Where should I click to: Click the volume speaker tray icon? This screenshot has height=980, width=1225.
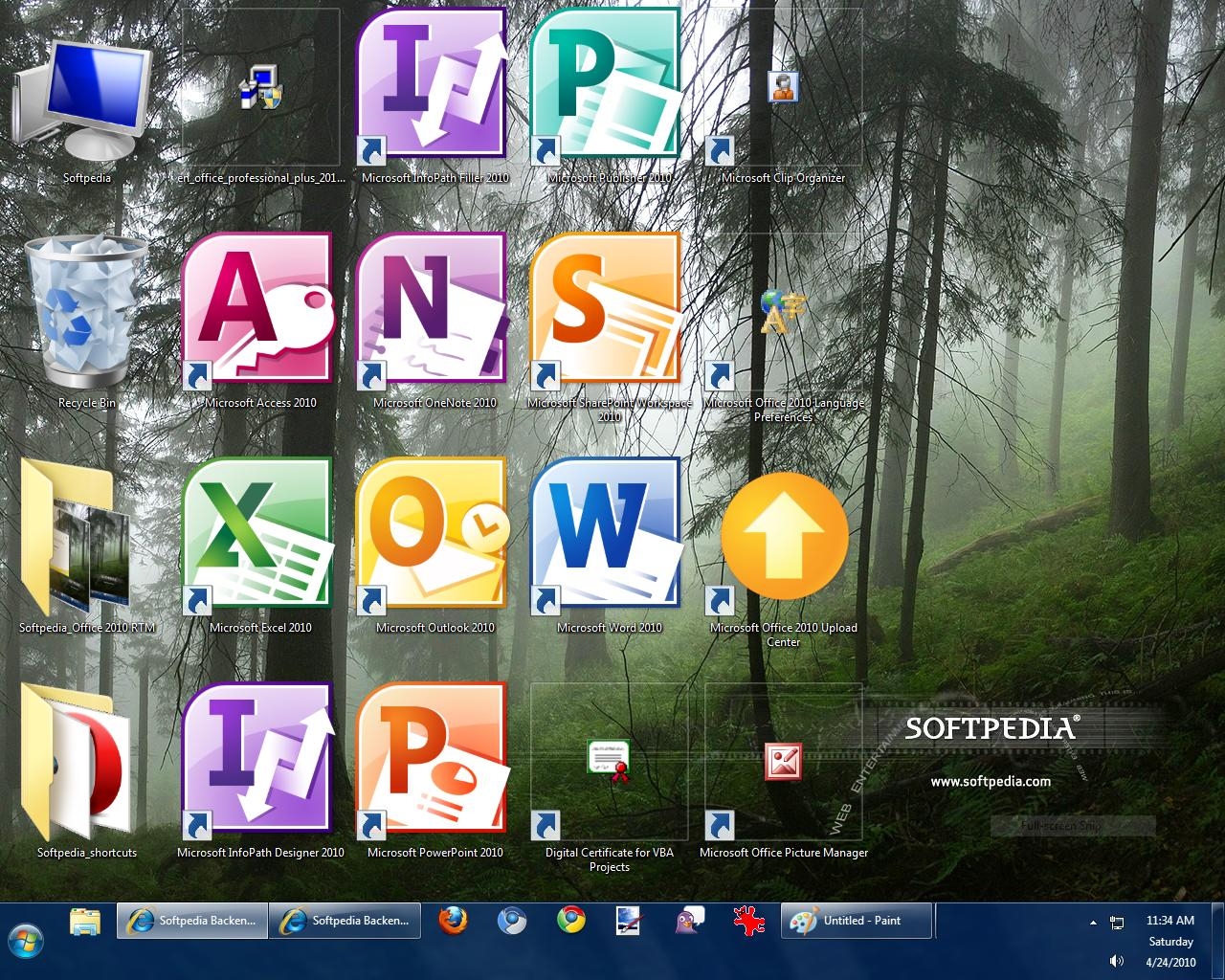1116,961
